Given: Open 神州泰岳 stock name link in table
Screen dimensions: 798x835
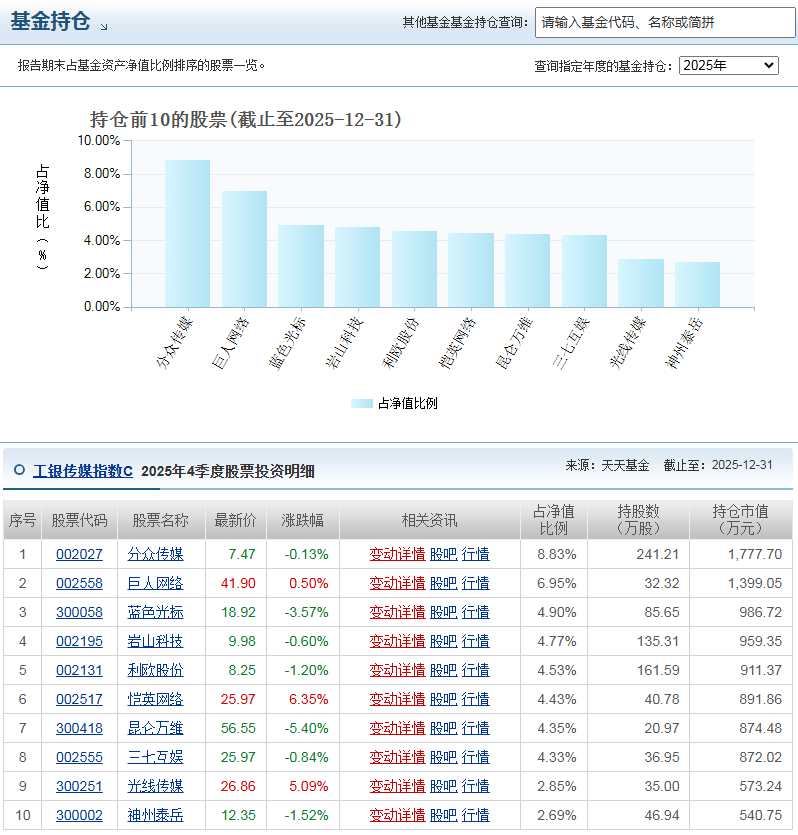Looking at the screenshot, I should 155,815.
